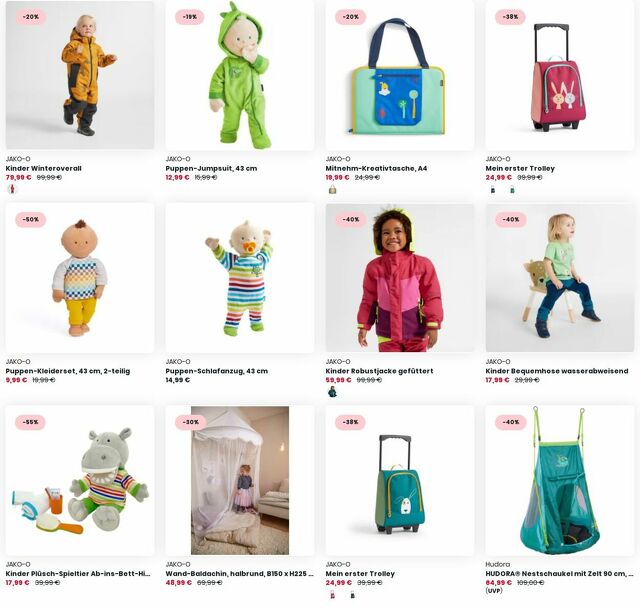Click the -50% badge on Puppen-Kleiderset

(31, 220)
